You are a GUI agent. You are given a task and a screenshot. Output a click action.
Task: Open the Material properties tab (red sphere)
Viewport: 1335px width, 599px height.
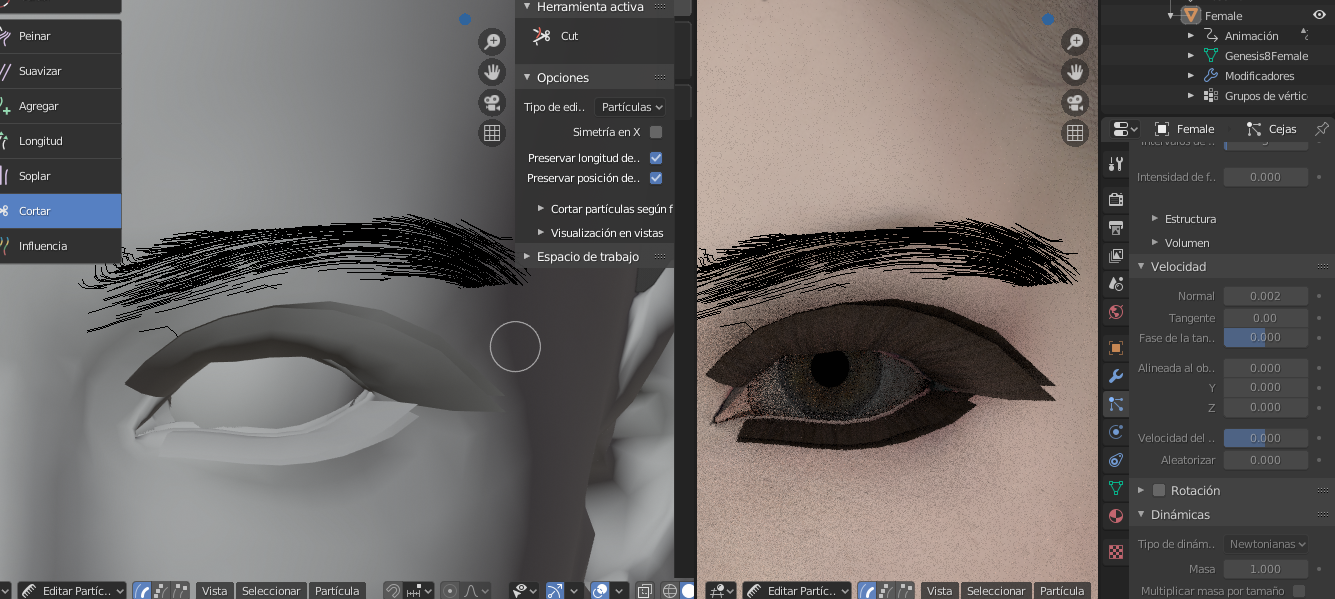(1116, 516)
